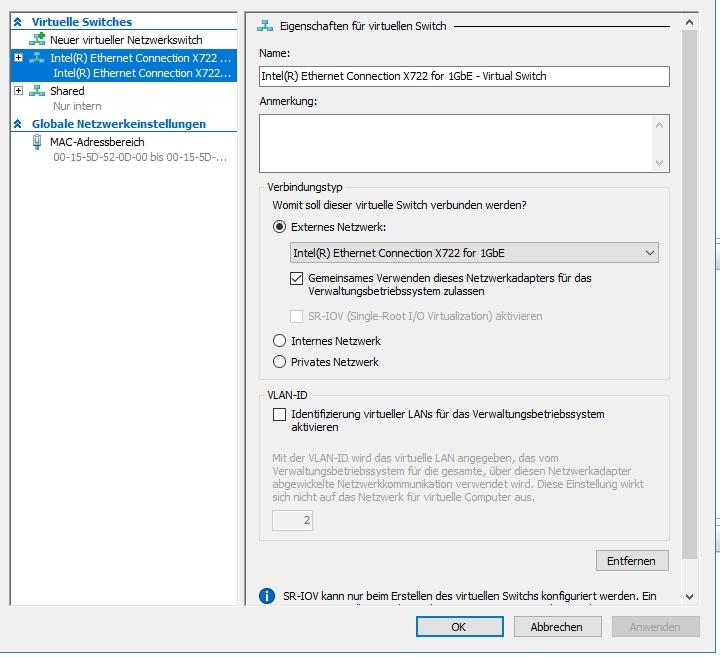Enable VLAN identification for management OS checkbox
Viewport: 720px width, 657px height.
(x=279, y=414)
